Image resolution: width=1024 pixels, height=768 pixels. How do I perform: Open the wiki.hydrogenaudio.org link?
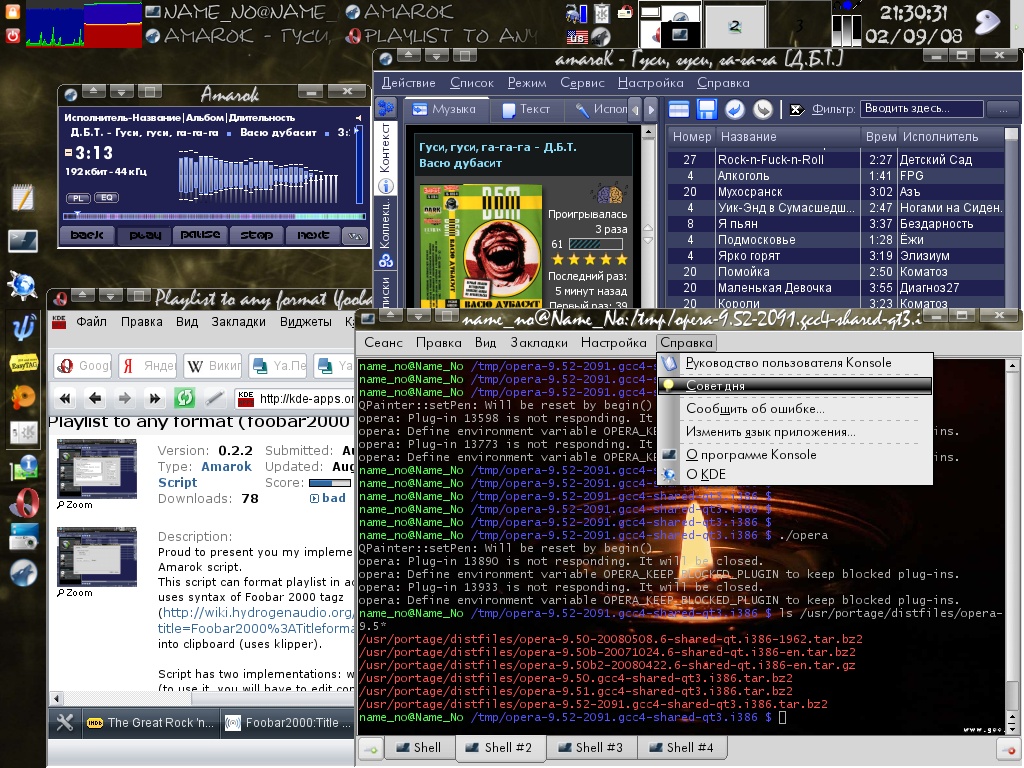click(257, 613)
